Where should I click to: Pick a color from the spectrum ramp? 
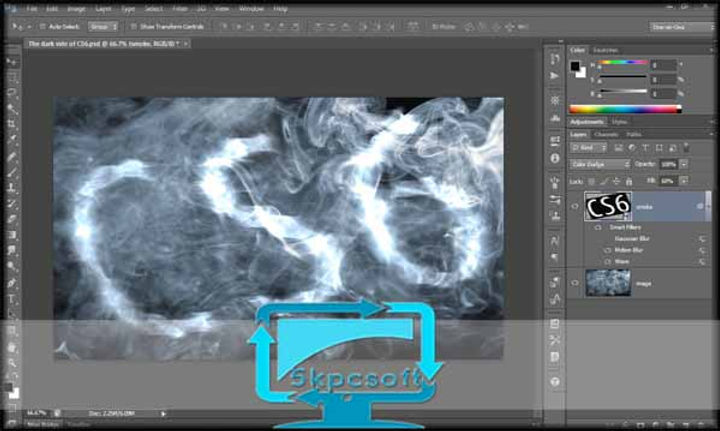pyautogui.click(x=625, y=109)
